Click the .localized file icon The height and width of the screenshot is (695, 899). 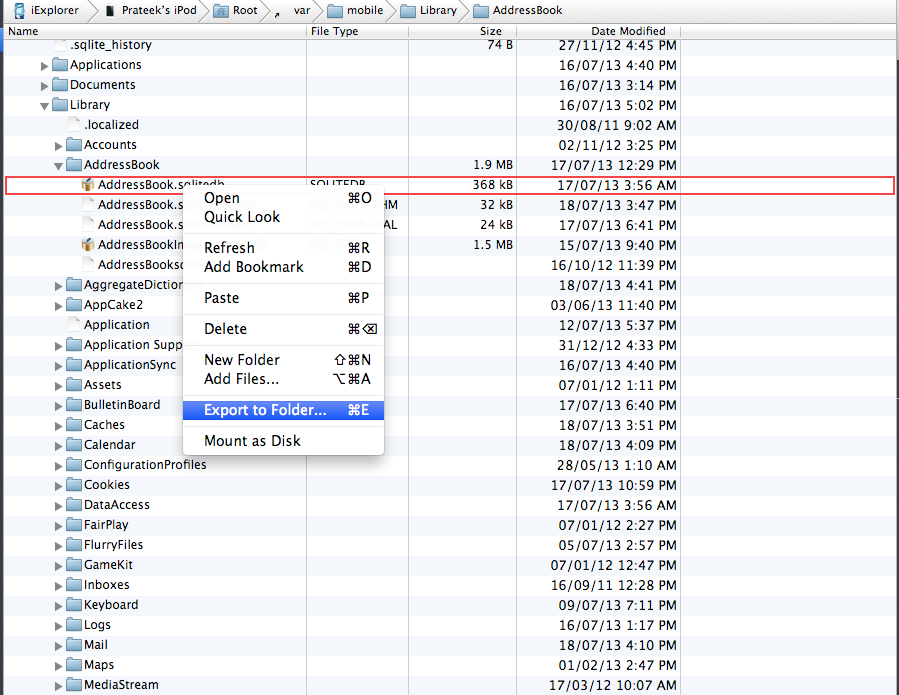74,125
